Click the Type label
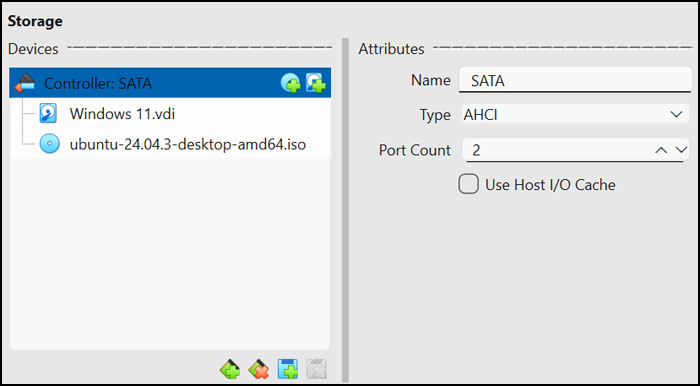Screen dimensions: 700x386 coord(435,115)
